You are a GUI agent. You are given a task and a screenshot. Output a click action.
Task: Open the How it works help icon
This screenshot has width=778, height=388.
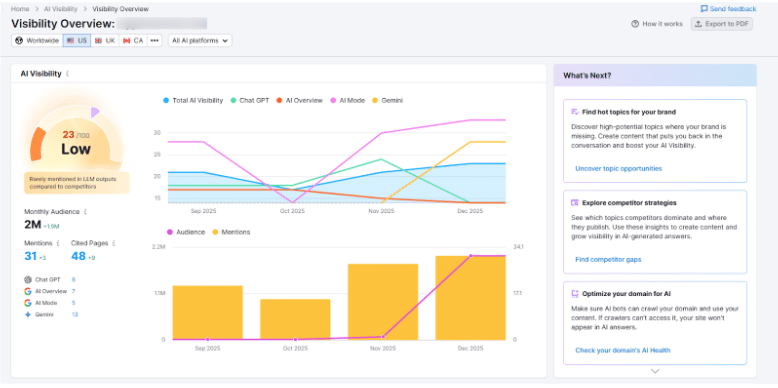tap(635, 24)
